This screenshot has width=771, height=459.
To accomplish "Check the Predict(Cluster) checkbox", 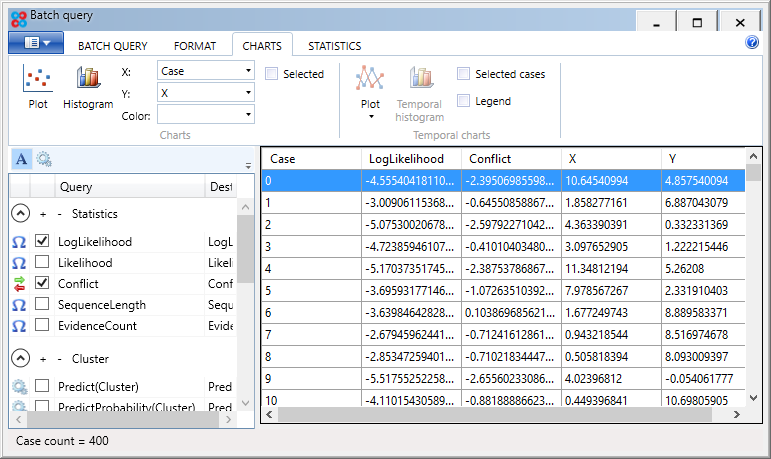I will [x=42, y=385].
